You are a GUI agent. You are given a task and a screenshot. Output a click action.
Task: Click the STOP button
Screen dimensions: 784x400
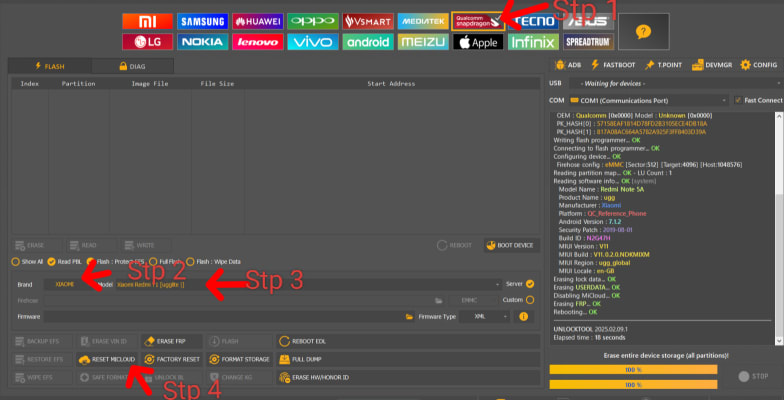(x=754, y=376)
